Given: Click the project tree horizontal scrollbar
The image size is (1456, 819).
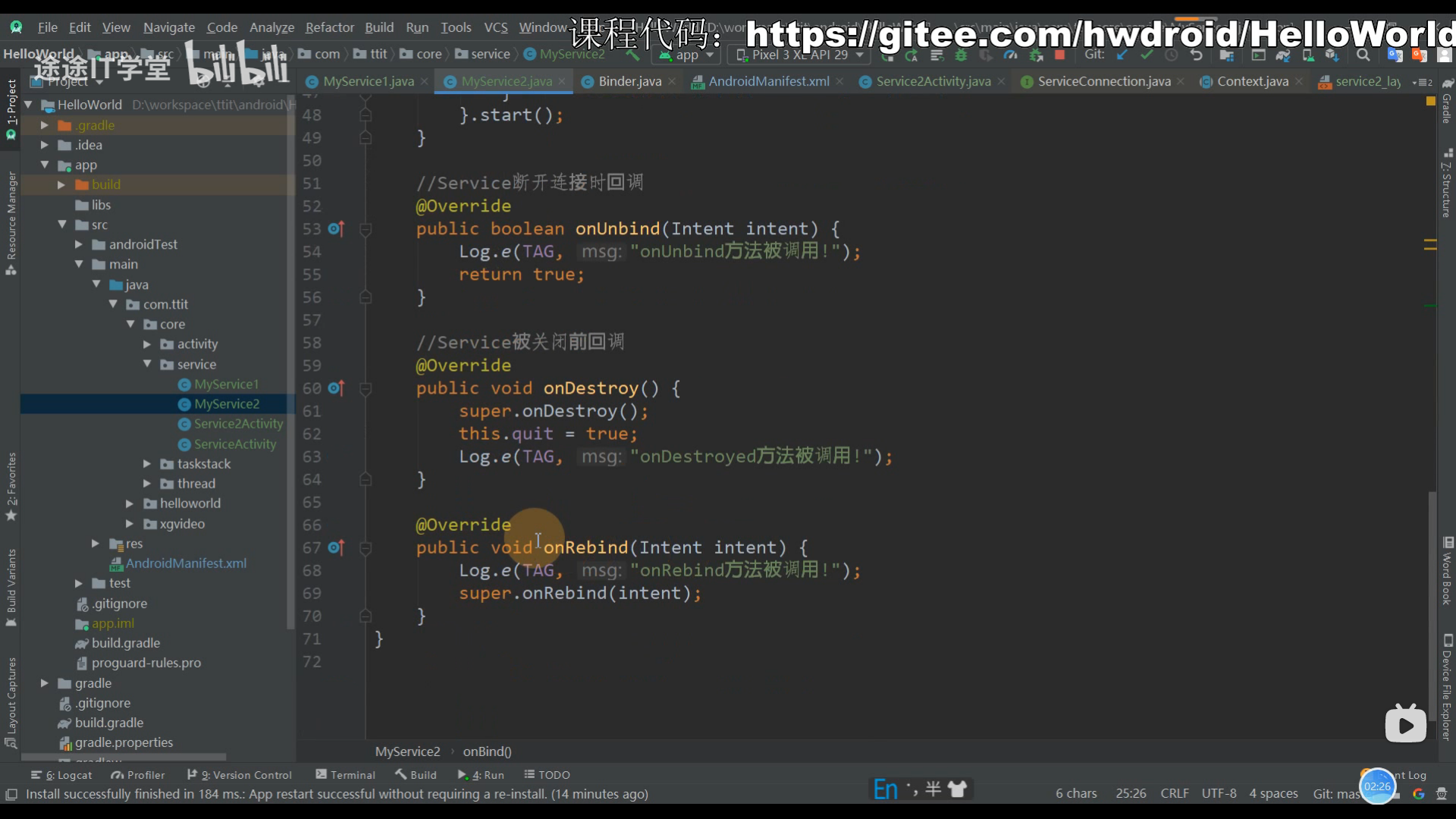Looking at the screenshot, I should click(124, 757).
